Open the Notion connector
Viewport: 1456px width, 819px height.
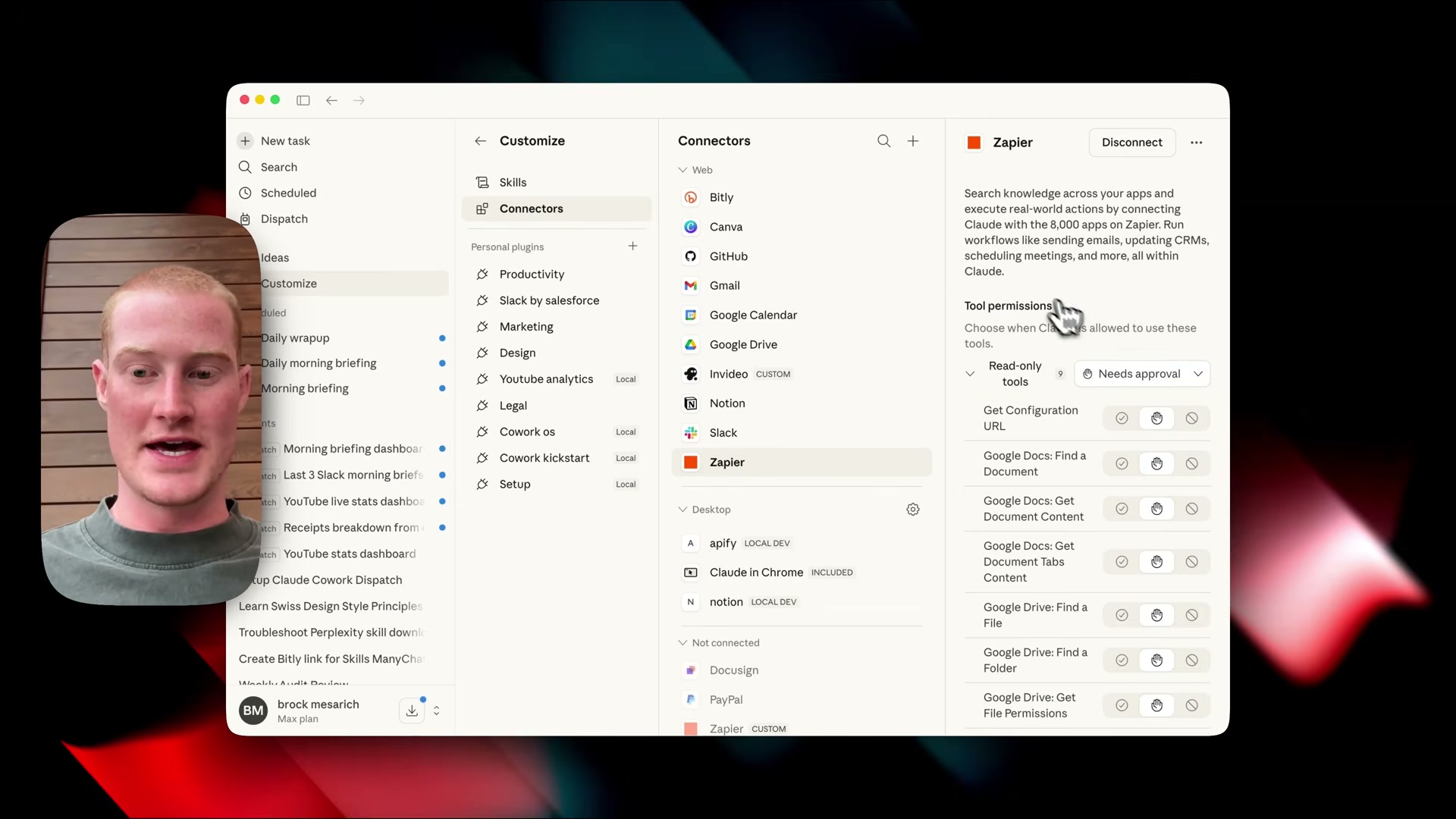coord(725,403)
